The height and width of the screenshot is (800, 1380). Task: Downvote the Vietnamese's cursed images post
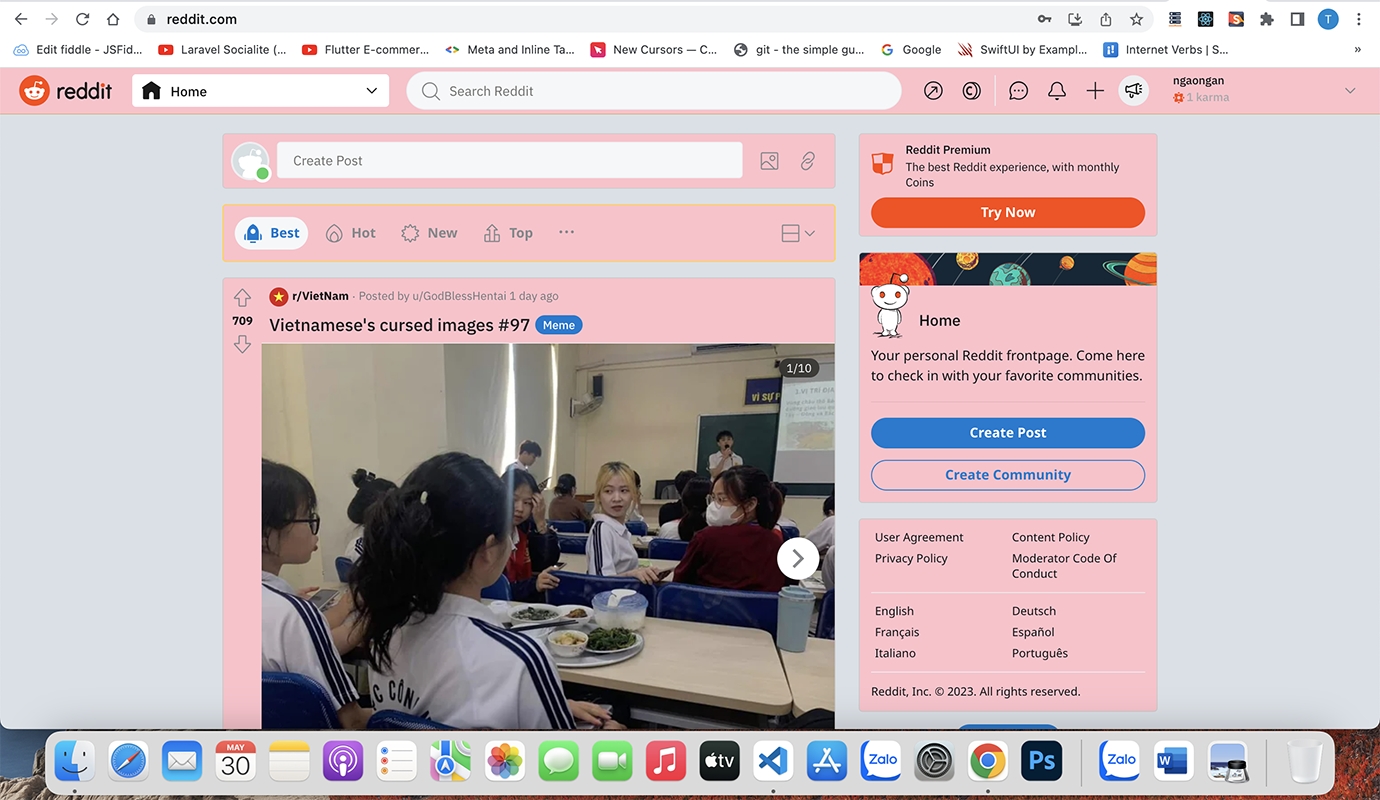point(242,344)
